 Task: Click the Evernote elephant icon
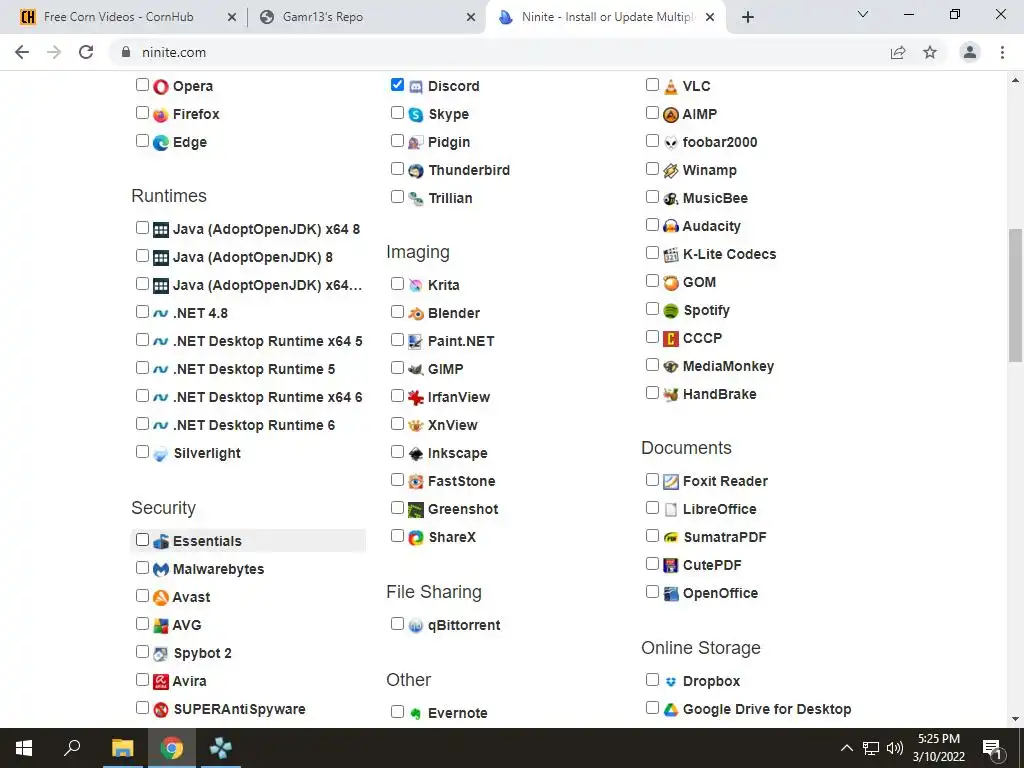(416, 713)
